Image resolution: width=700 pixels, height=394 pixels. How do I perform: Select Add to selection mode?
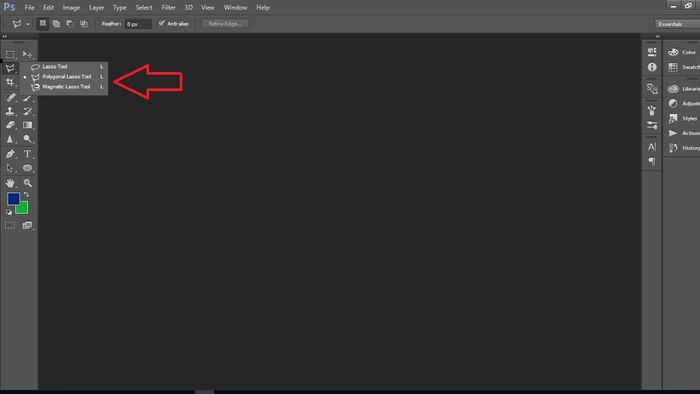click(x=56, y=24)
